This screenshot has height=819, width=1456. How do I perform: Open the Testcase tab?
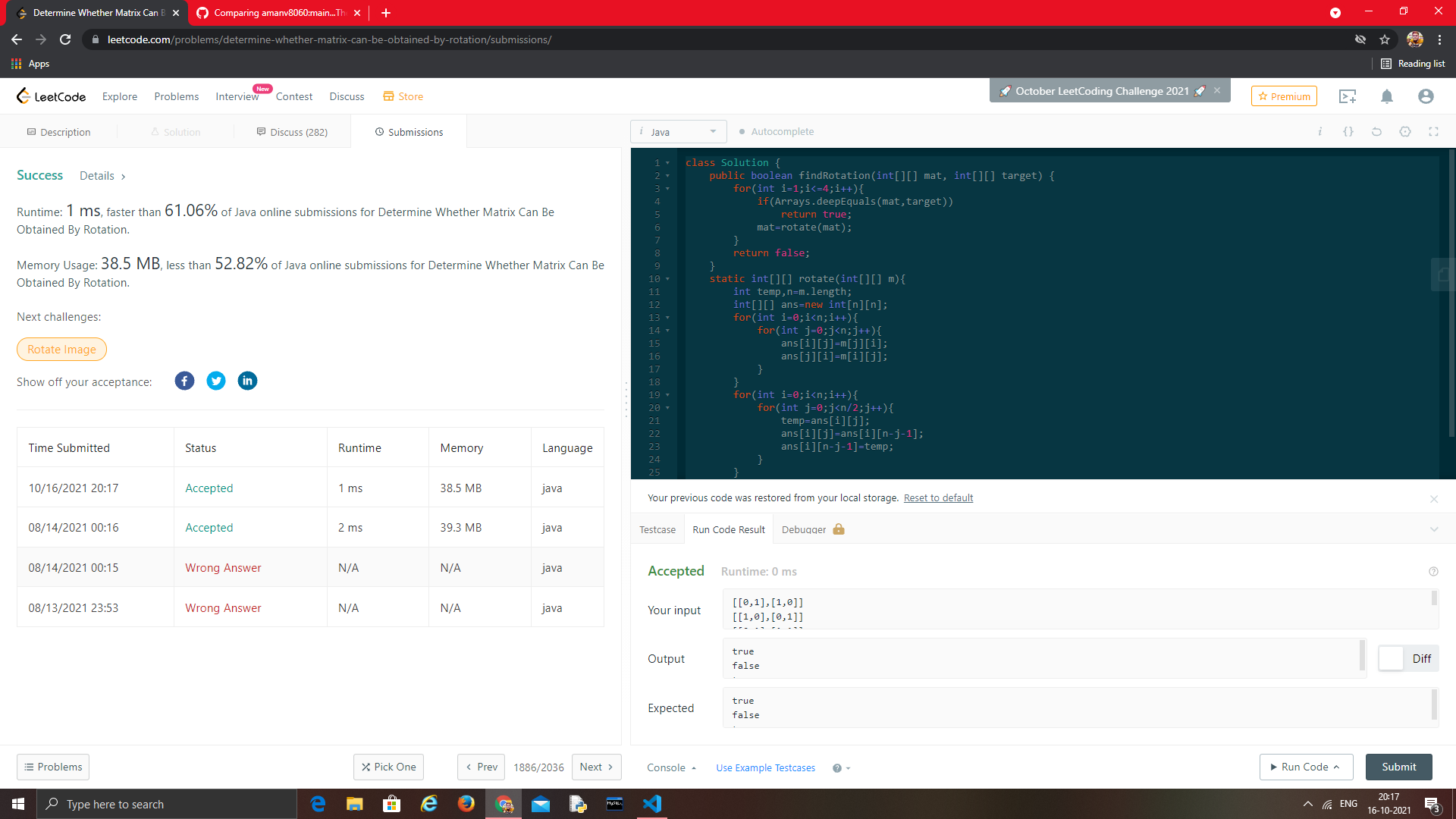click(x=657, y=529)
